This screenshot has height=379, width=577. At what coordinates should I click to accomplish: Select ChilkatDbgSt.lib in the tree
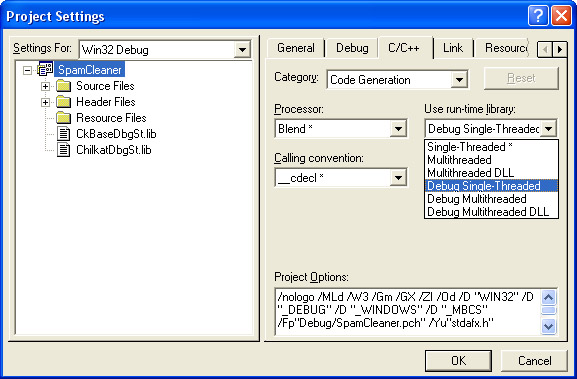click(x=114, y=150)
